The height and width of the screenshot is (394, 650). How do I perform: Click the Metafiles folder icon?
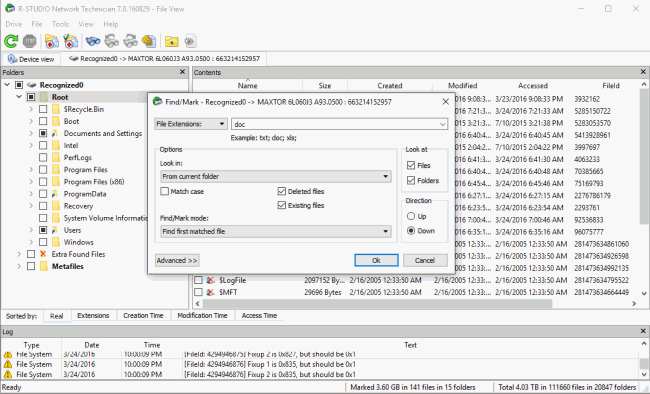click(x=44, y=266)
